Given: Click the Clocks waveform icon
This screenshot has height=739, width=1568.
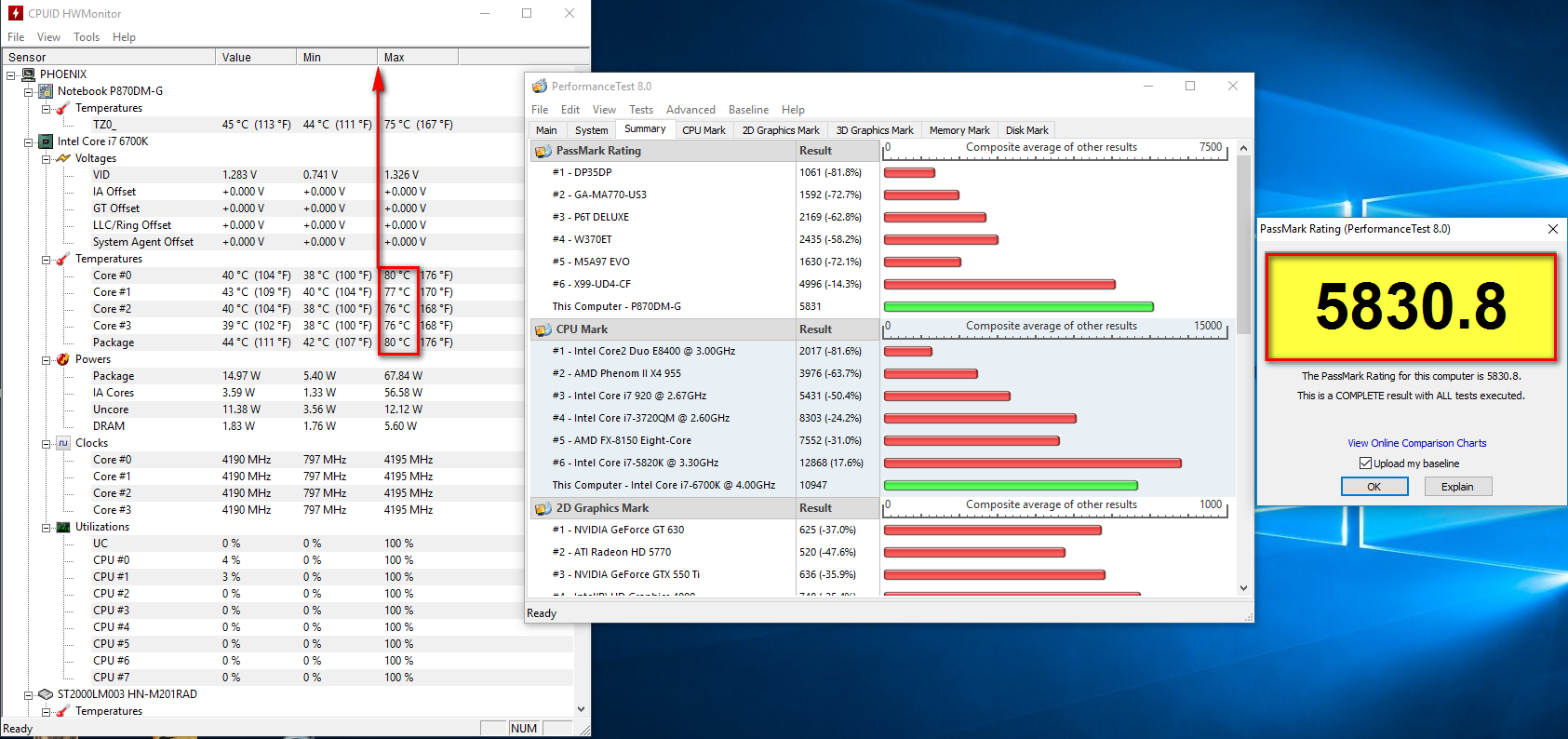Looking at the screenshot, I should click(x=63, y=443).
